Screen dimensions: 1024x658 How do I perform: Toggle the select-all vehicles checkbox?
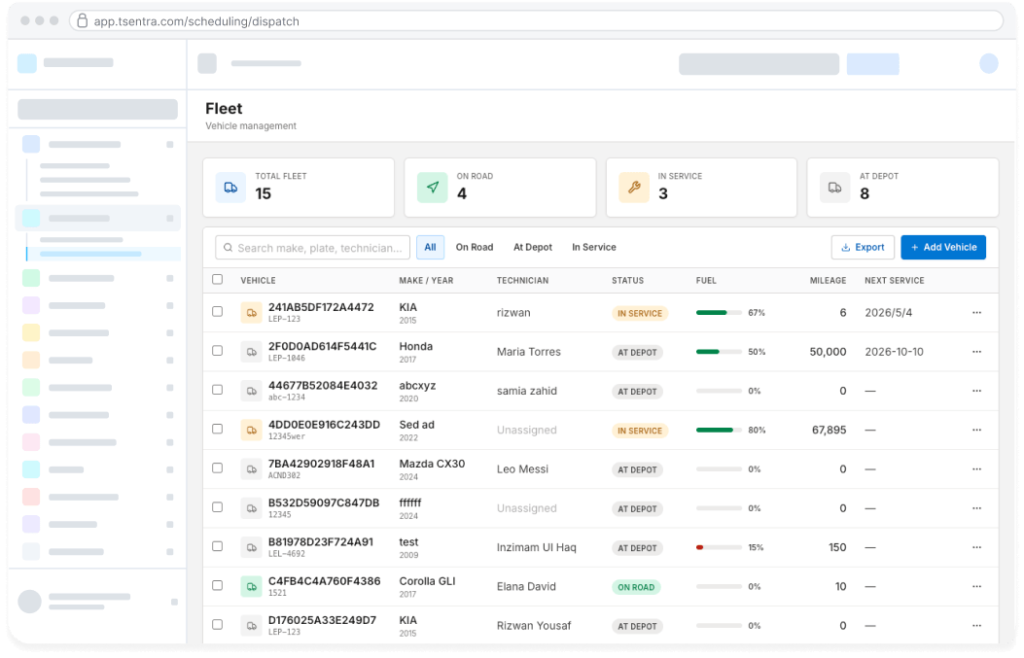217,279
